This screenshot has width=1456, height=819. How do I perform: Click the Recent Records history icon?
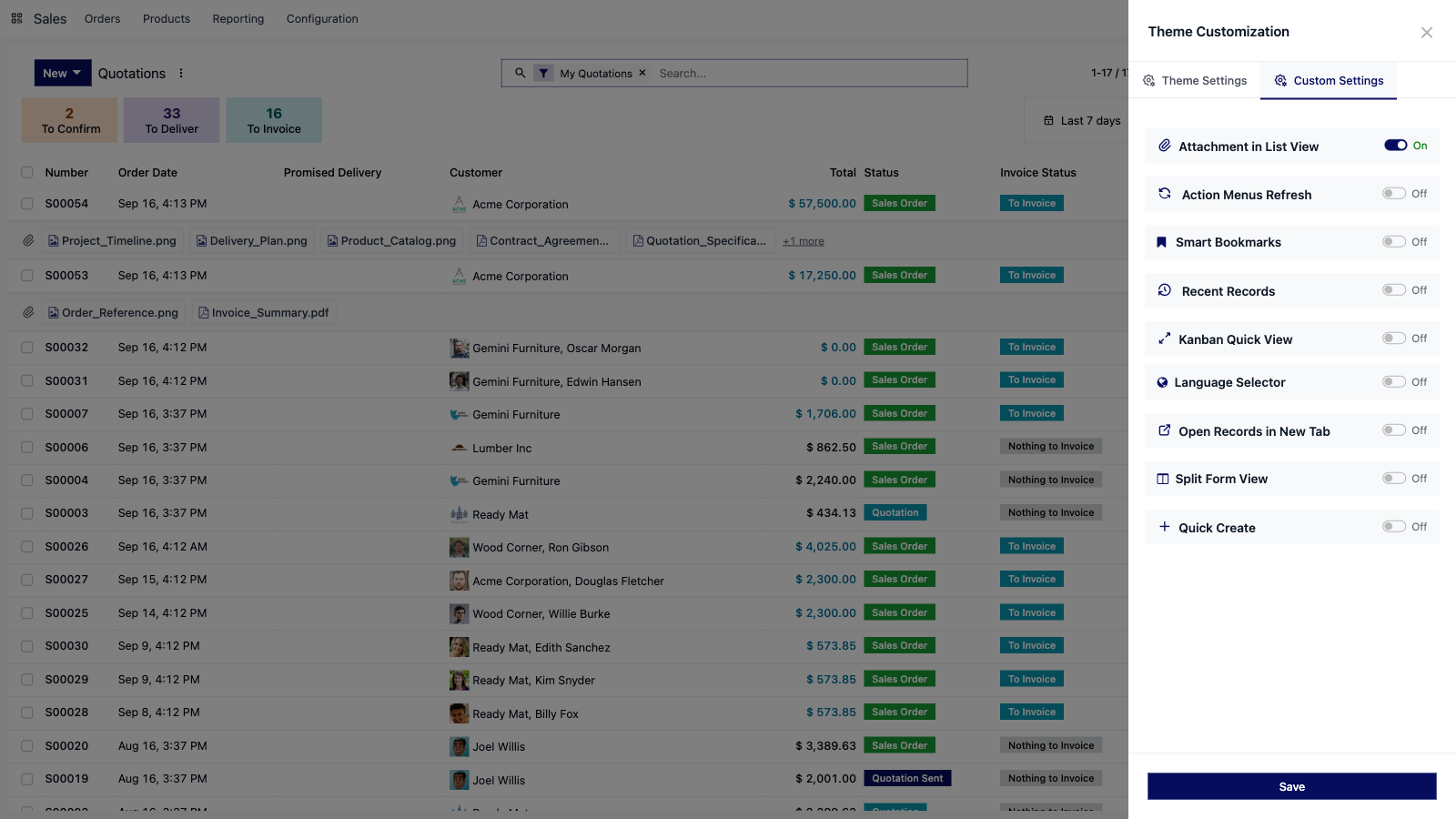pyautogui.click(x=1164, y=290)
